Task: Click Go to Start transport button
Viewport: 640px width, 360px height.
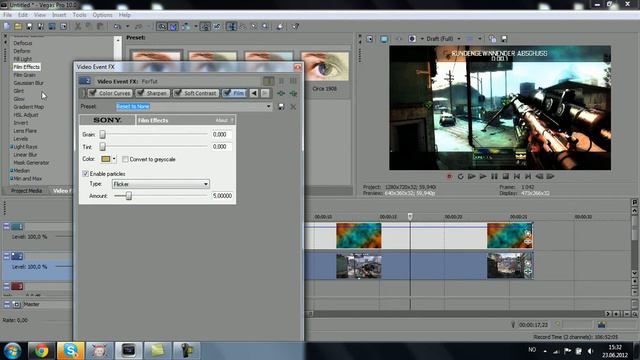Action: click(517, 176)
